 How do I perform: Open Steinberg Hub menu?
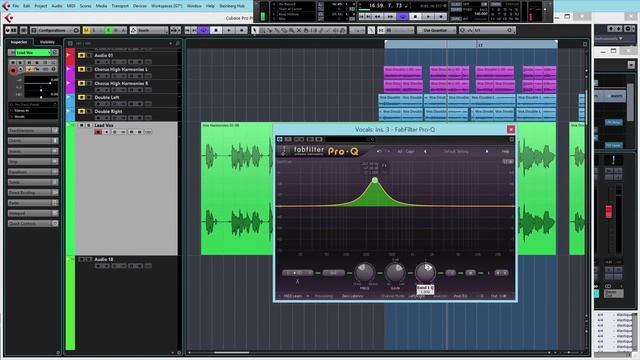(x=232, y=6)
